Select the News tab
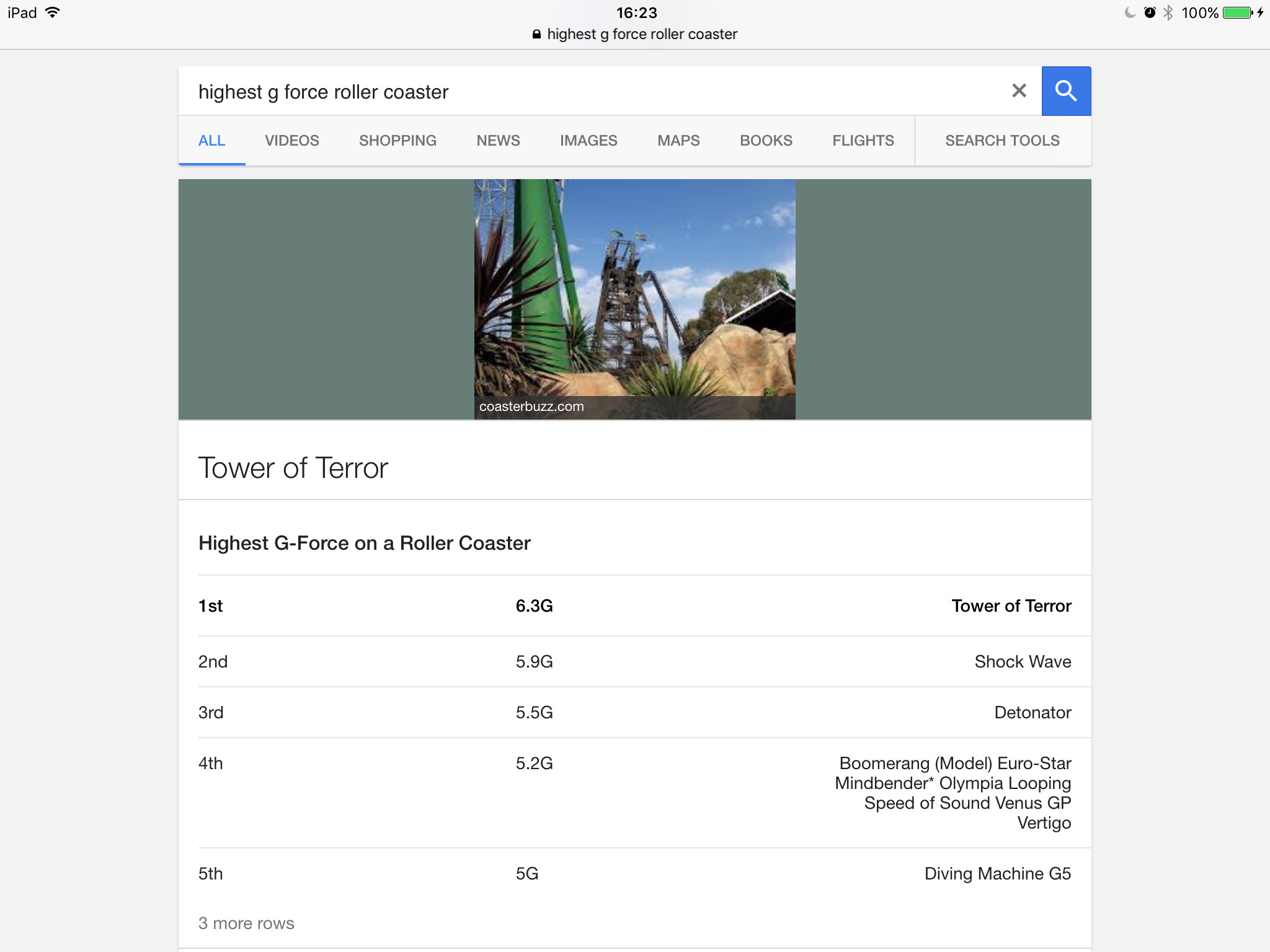Viewport: 1270px width, 952px height. pyautogui.click(x=498, y=141)
